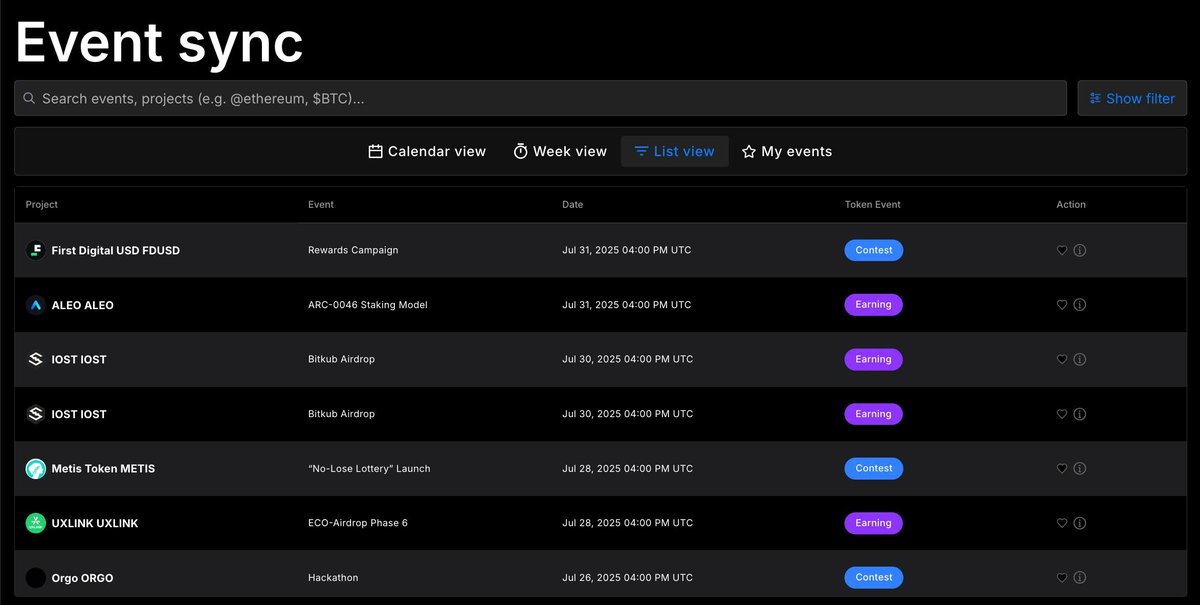Screen dimensions: 1200x605
Task: Click the Date column header
Action: tap(573, 205)
